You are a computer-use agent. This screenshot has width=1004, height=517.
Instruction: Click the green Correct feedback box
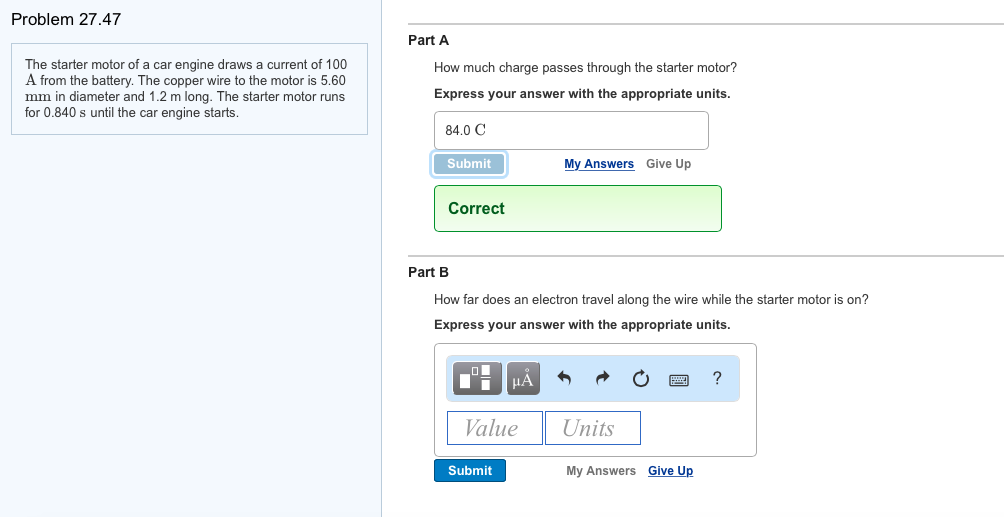577,208
